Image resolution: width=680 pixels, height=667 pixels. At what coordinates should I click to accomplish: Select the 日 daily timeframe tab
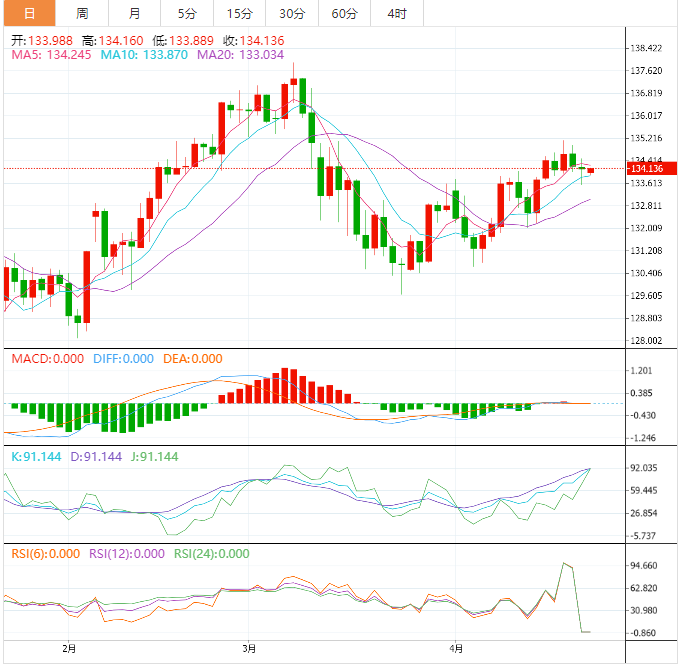pos(29,13)
